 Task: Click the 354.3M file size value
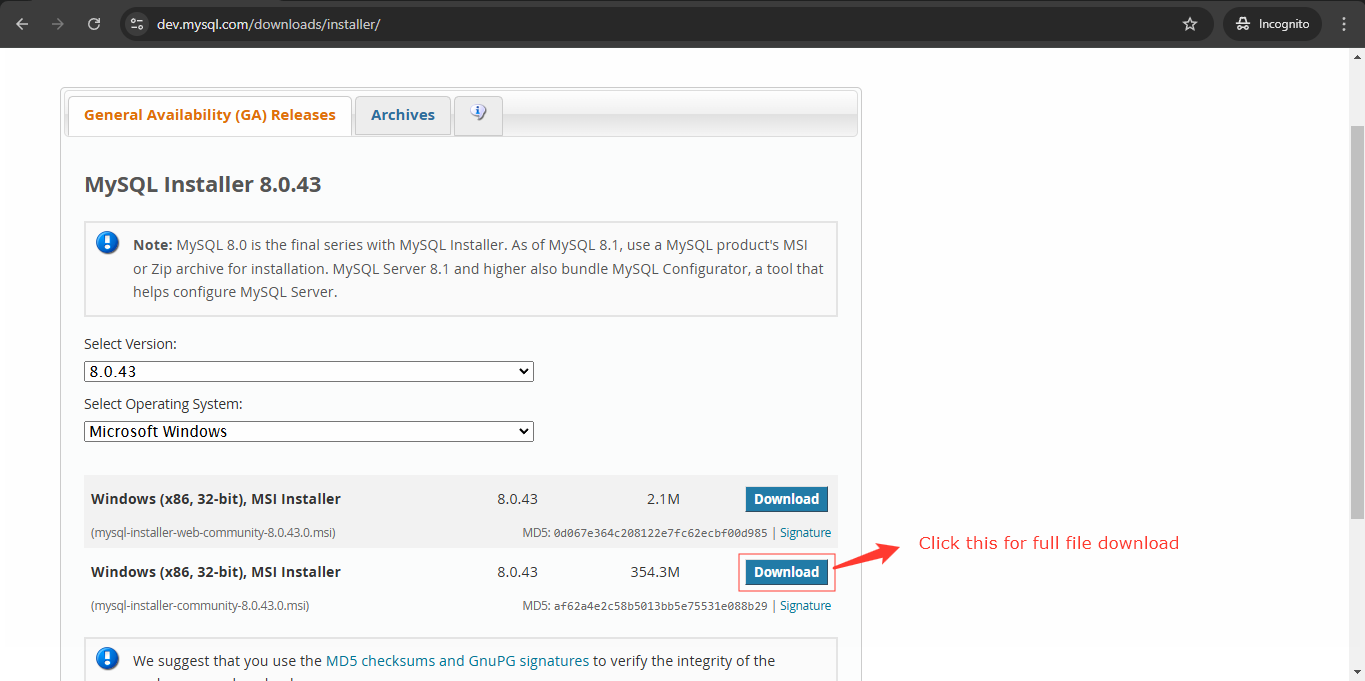(655, 572)
